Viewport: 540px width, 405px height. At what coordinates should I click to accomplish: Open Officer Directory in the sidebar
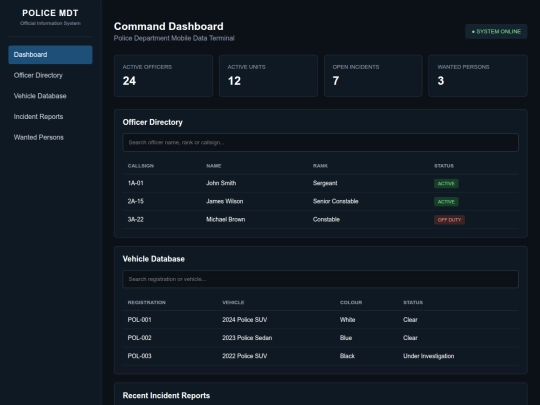[x=50, y=75]
